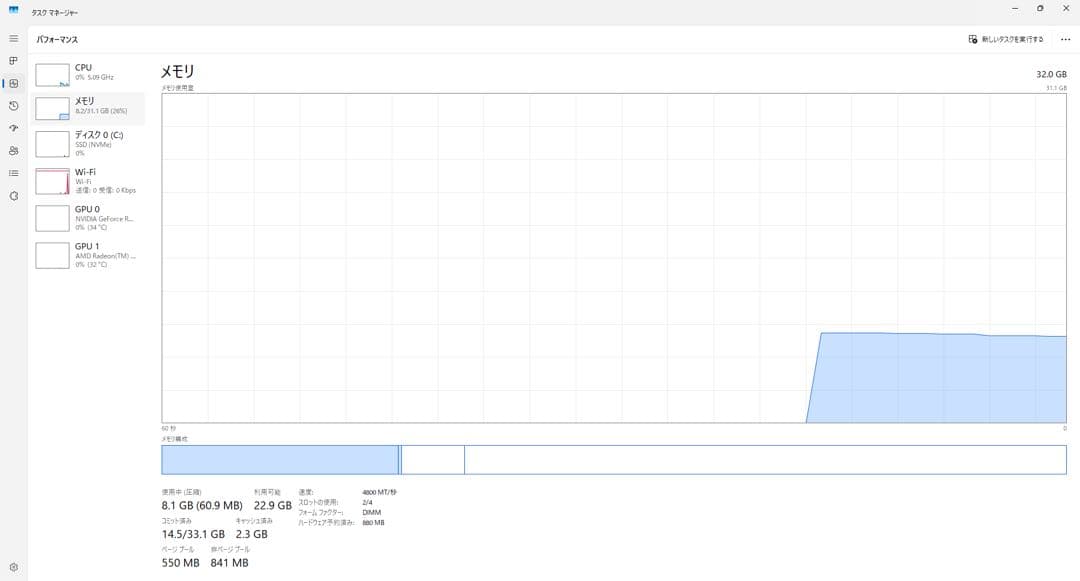Open the Services page icon
The width and height of the screenshot is (1080, 581).
click(x=13, y=196)
